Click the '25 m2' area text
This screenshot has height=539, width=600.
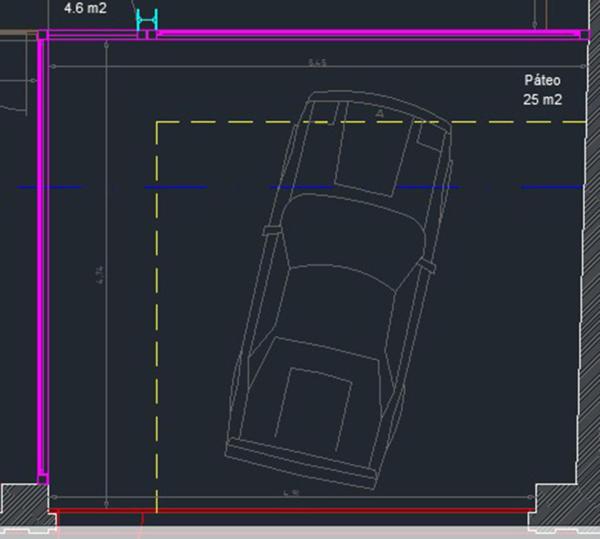(542, 99)
